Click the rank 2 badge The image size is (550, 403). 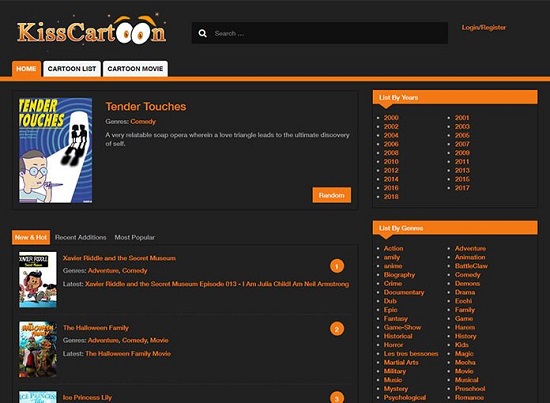tap(337, 329)
